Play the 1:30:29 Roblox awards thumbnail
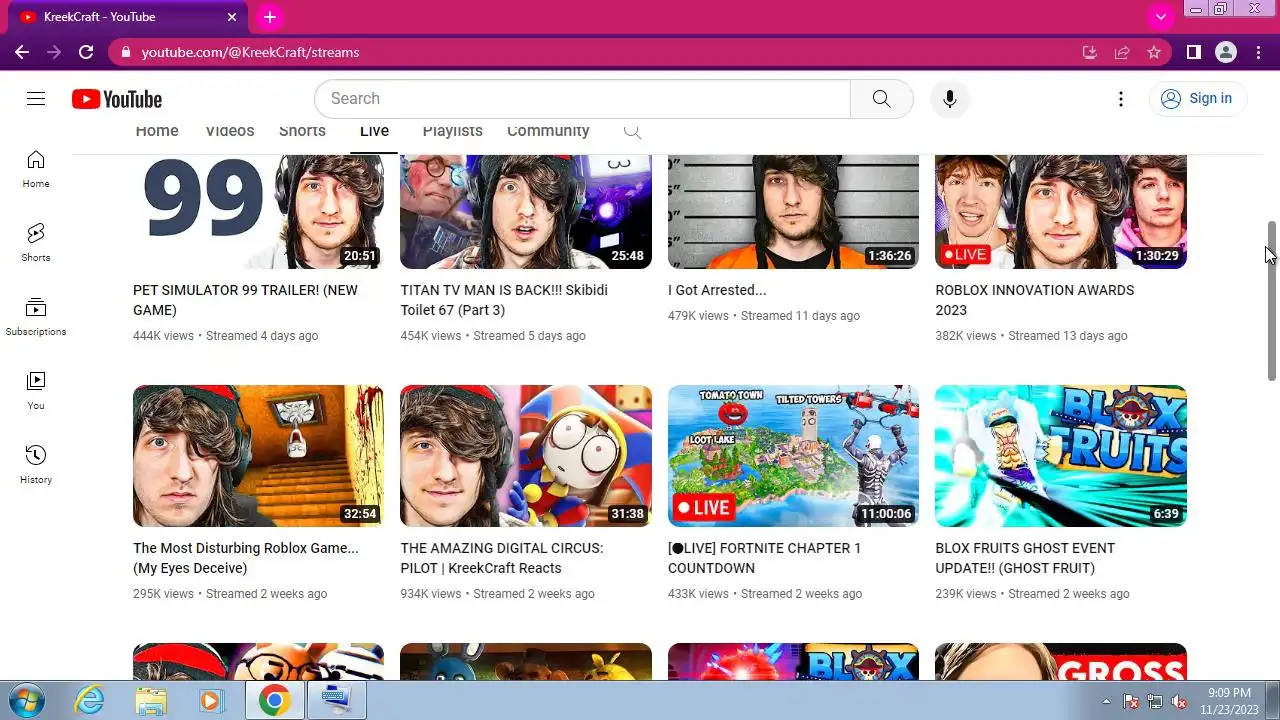Screen dimensions: 1280x720 (x=1061, y=212)
